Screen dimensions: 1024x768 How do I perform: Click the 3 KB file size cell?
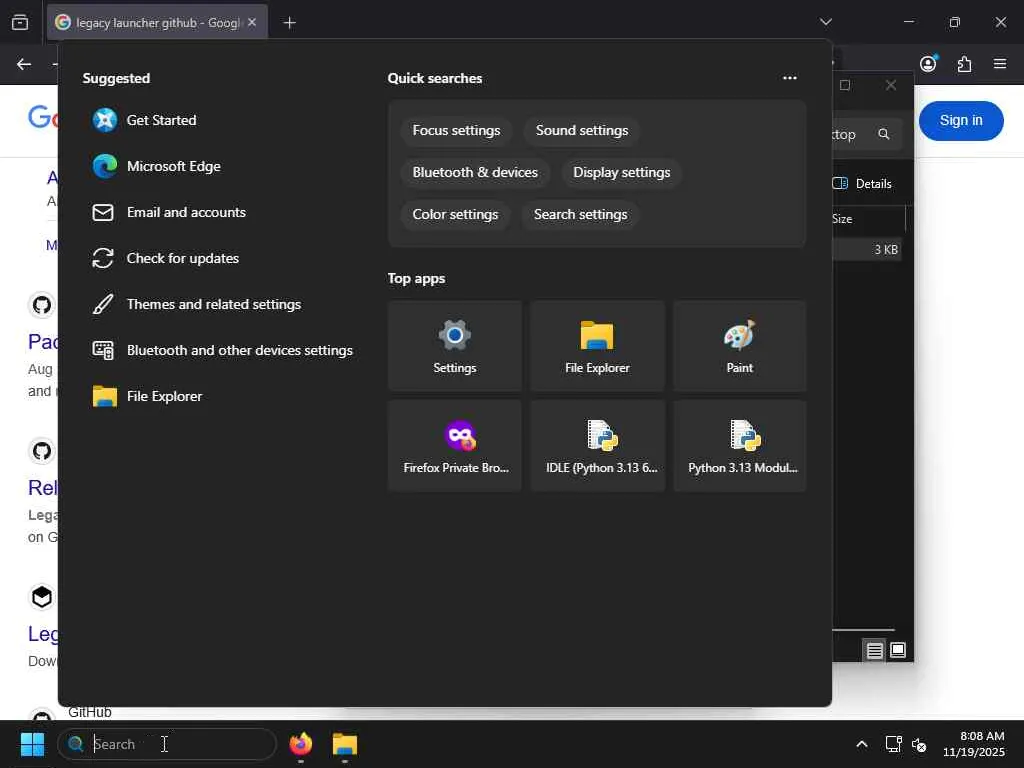[886, 249]
